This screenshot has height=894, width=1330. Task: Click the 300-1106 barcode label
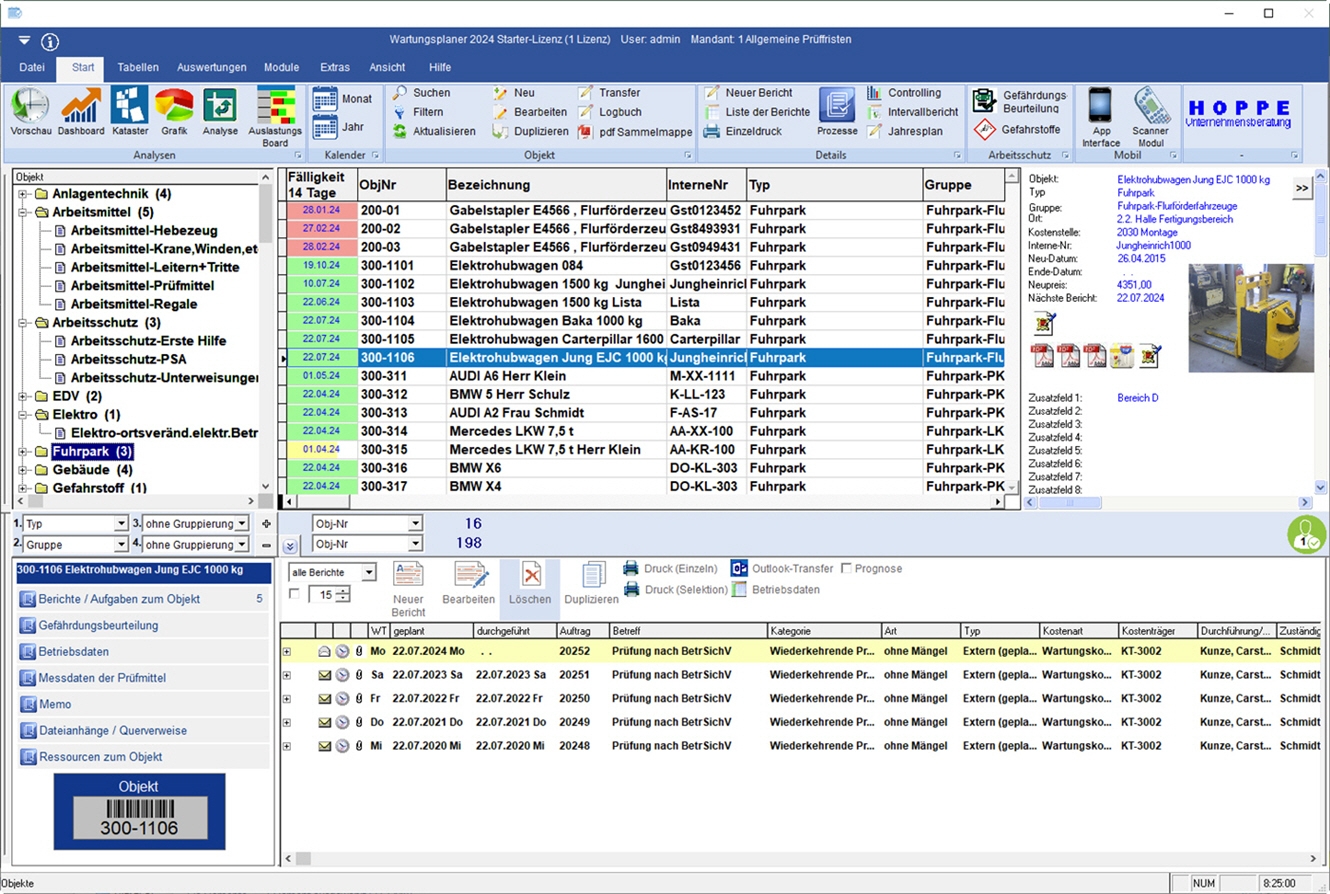(x=140, y=818)
